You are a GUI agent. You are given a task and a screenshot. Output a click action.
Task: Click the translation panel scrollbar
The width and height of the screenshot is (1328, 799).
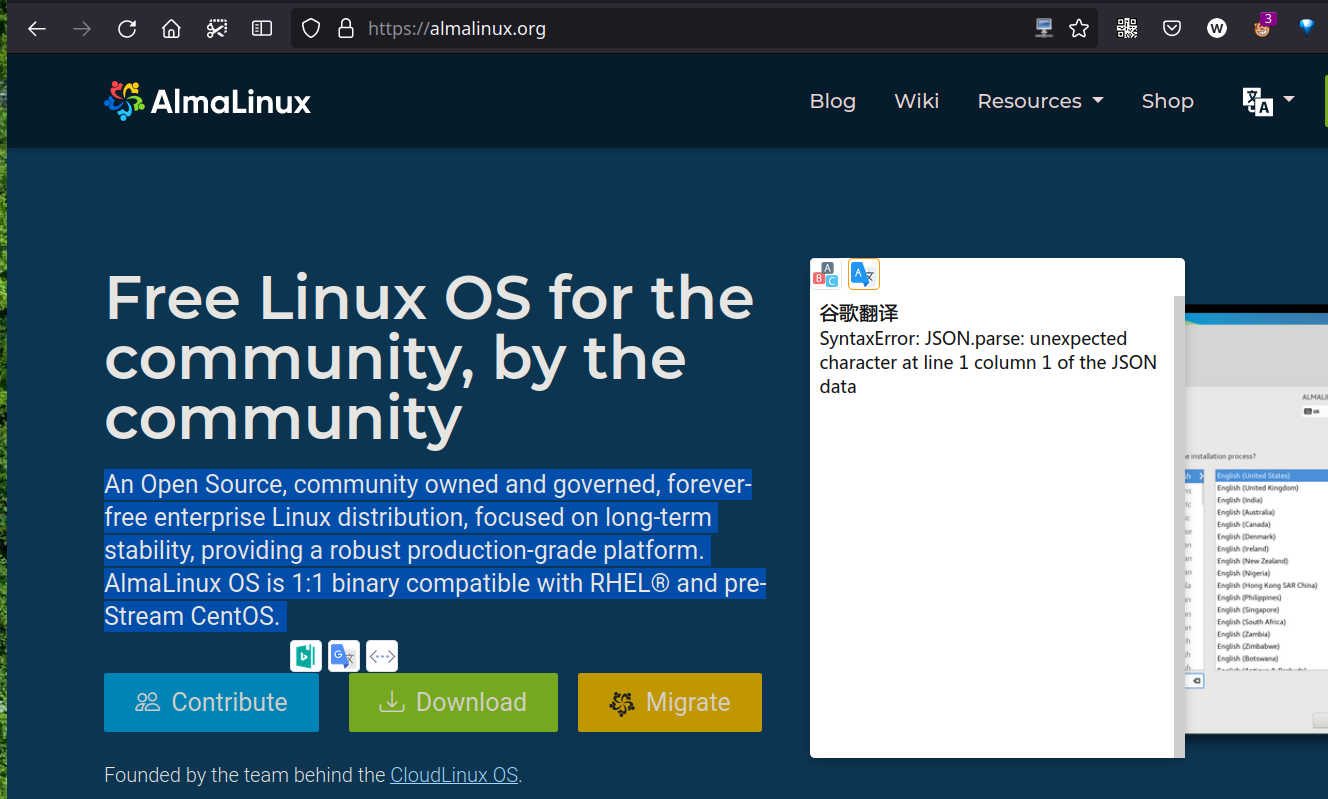(1179, 520)
